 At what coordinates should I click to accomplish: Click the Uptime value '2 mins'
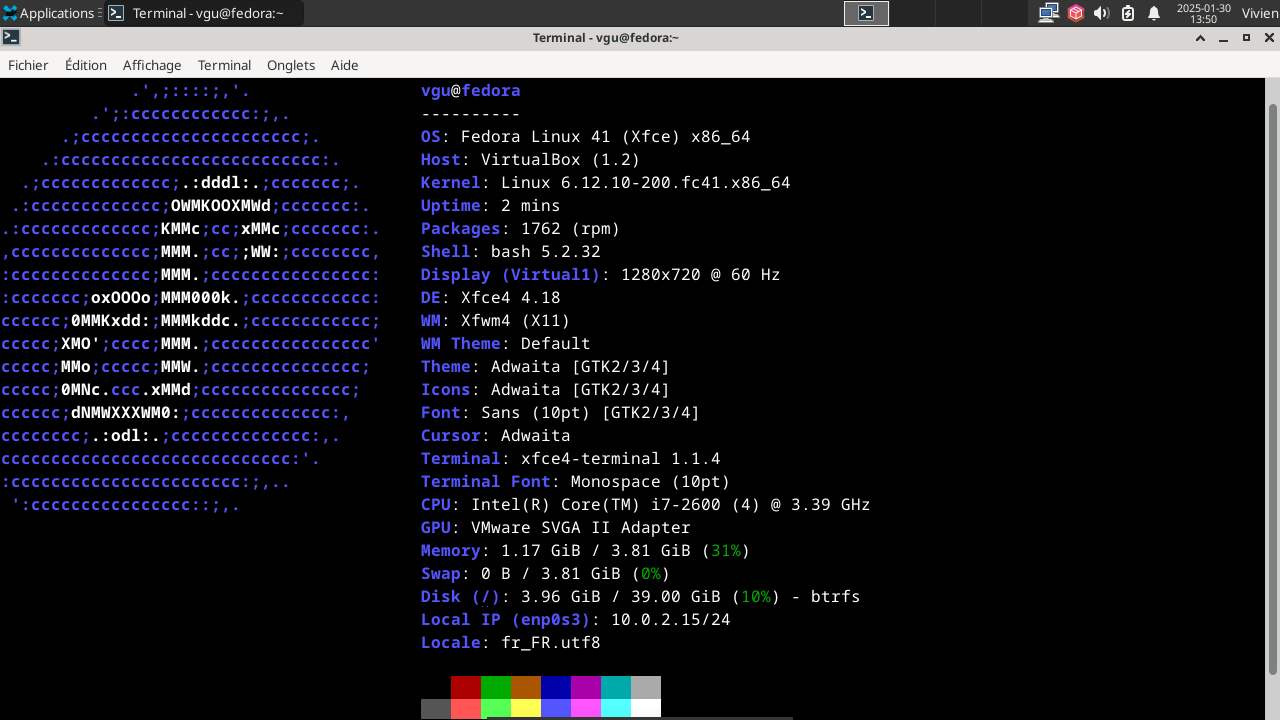(x=531, y=205)
